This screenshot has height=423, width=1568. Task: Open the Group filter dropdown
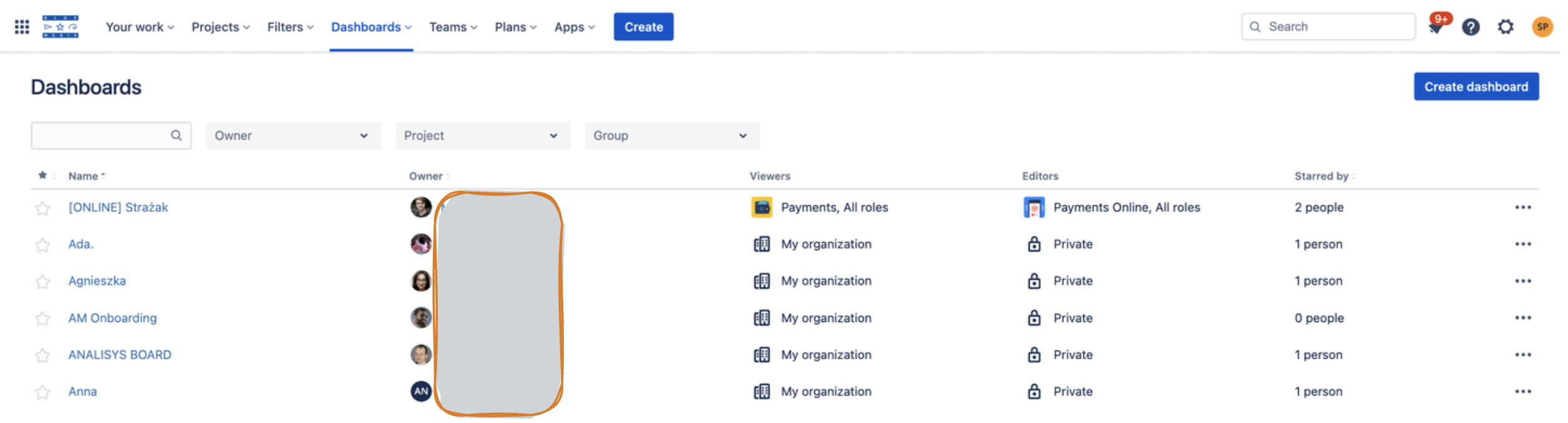tap(672, 136)
